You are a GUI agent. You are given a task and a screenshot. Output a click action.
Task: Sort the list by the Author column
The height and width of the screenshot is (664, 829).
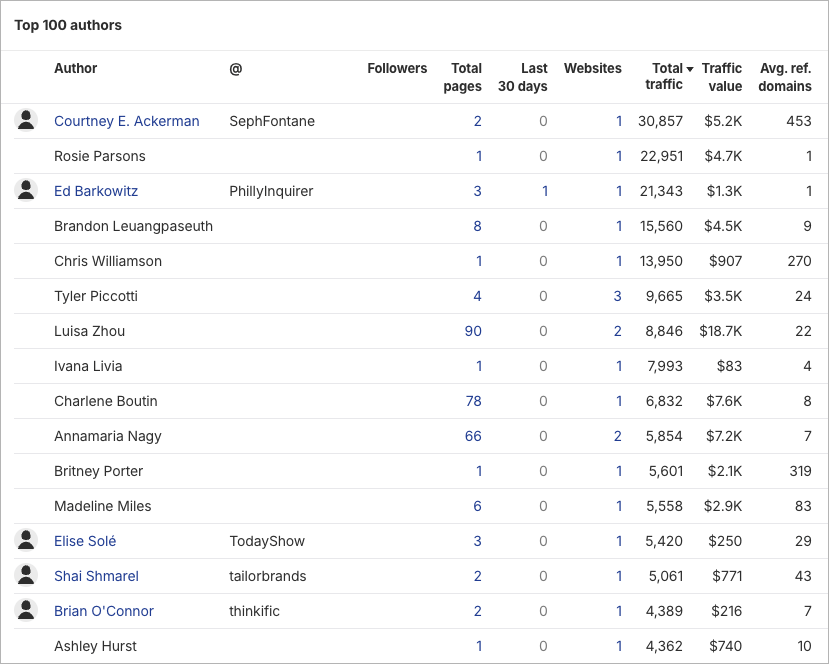click(x=75, y=68)
